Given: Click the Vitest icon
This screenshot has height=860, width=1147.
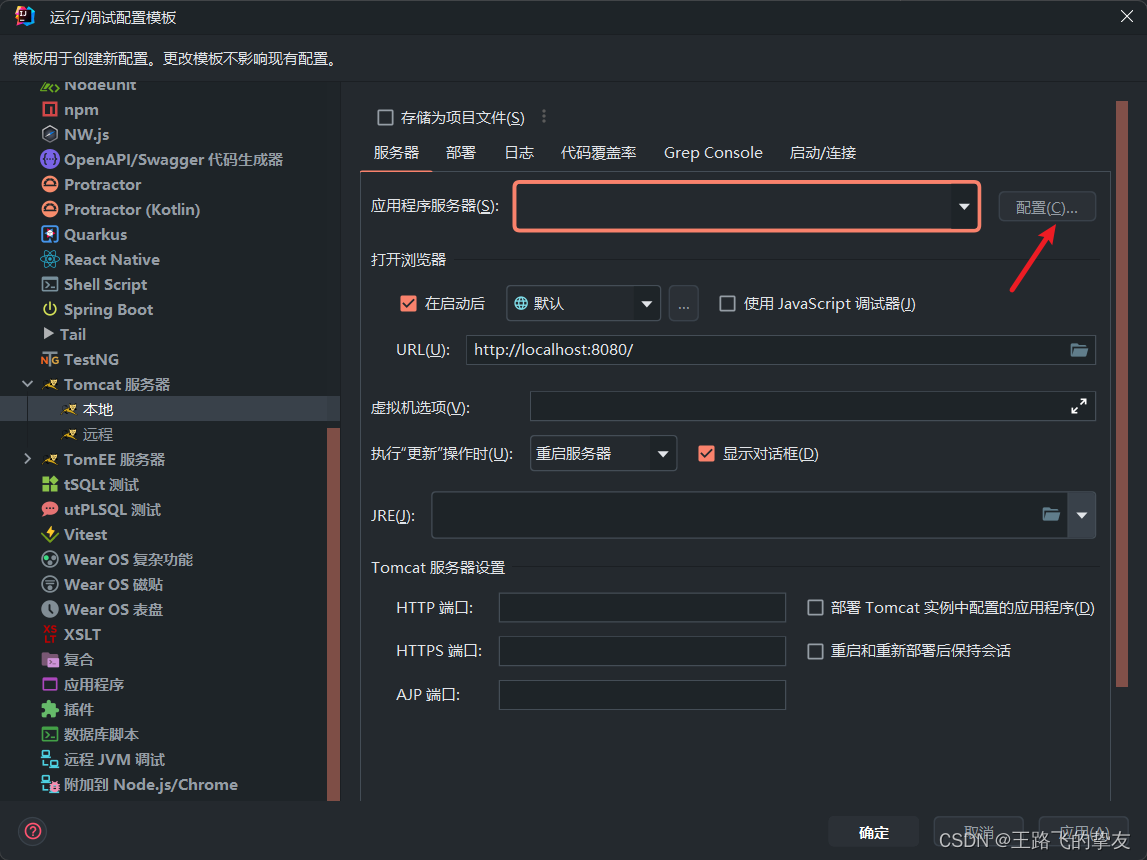Looking at the screenshot, I should pos(50,535).
